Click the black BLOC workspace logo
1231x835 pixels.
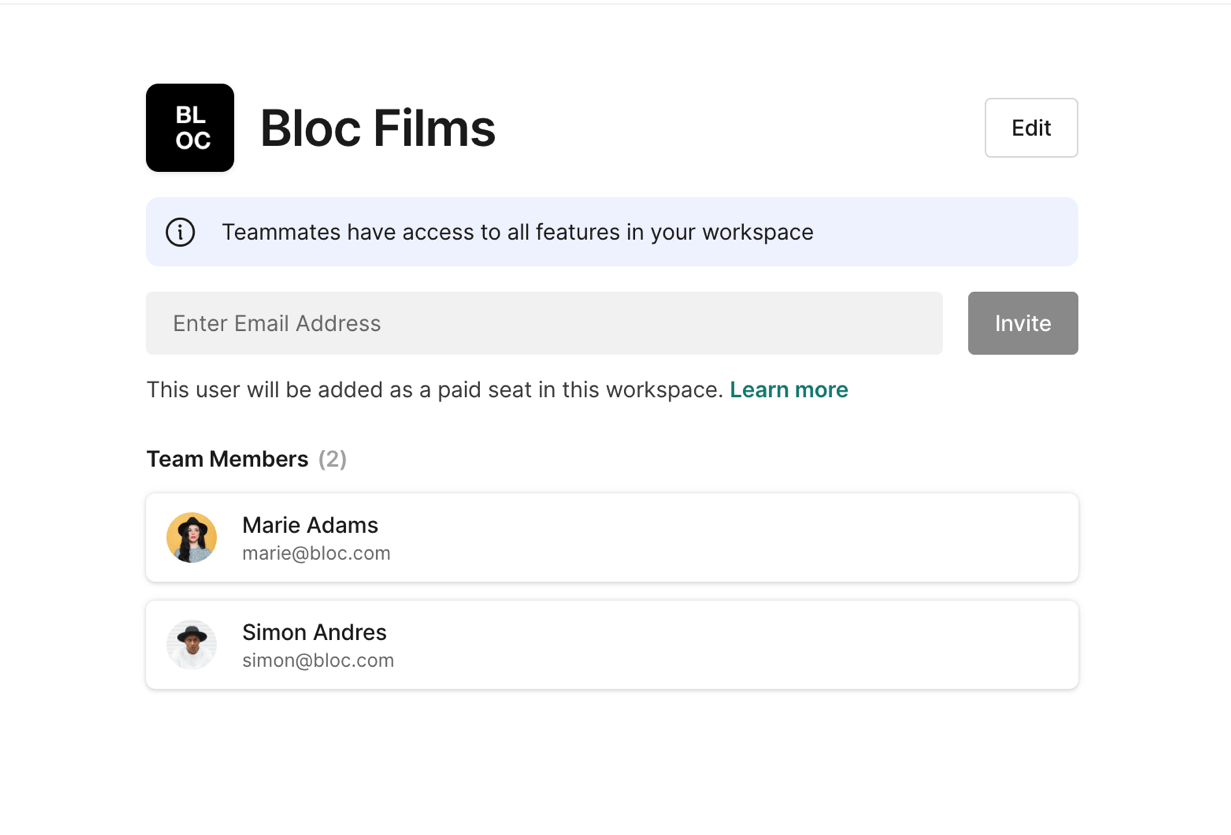[190, 128]
